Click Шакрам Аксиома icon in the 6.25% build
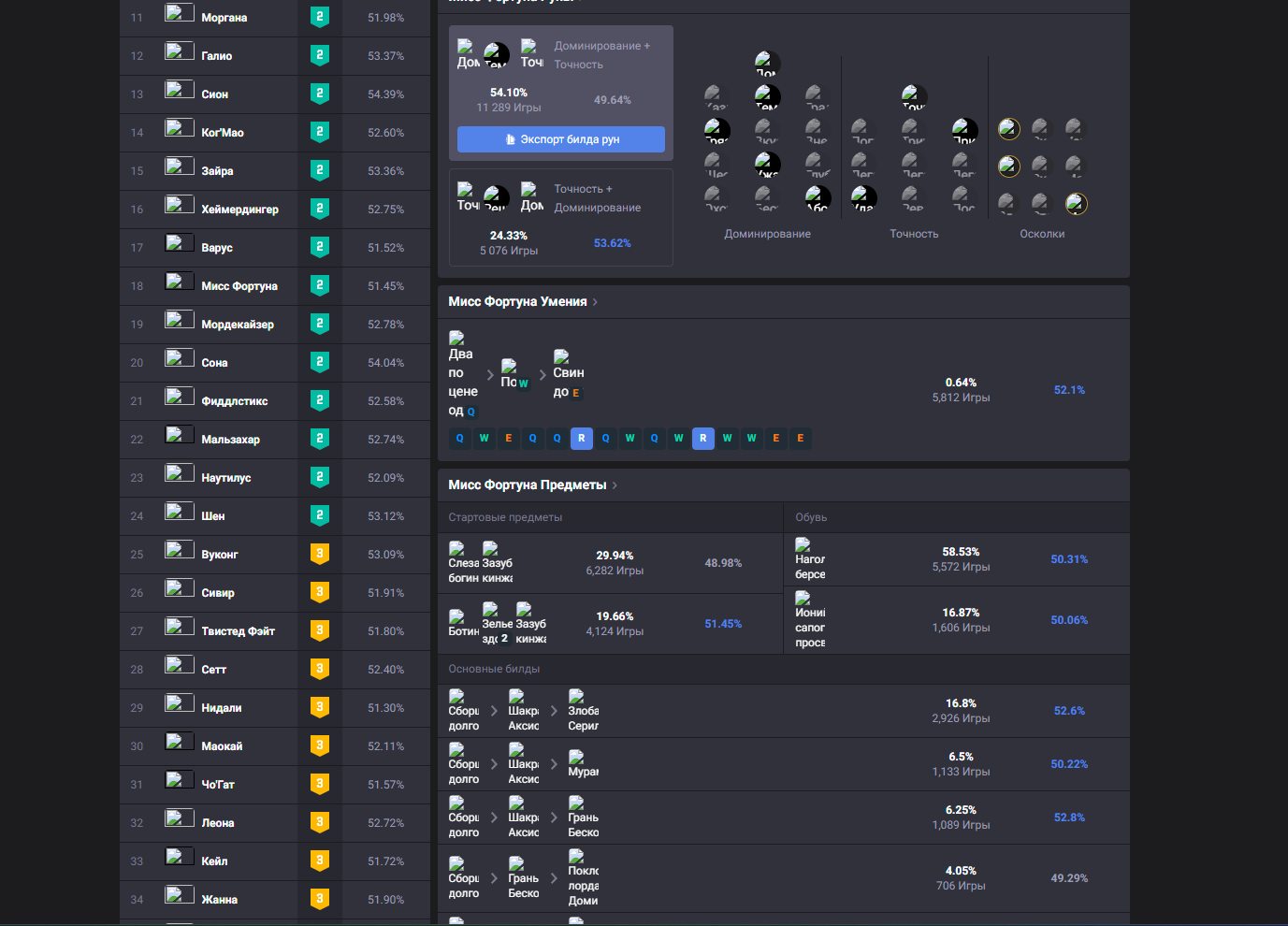1288x926 pixels. pyautogui.click(x=523, y=817)
